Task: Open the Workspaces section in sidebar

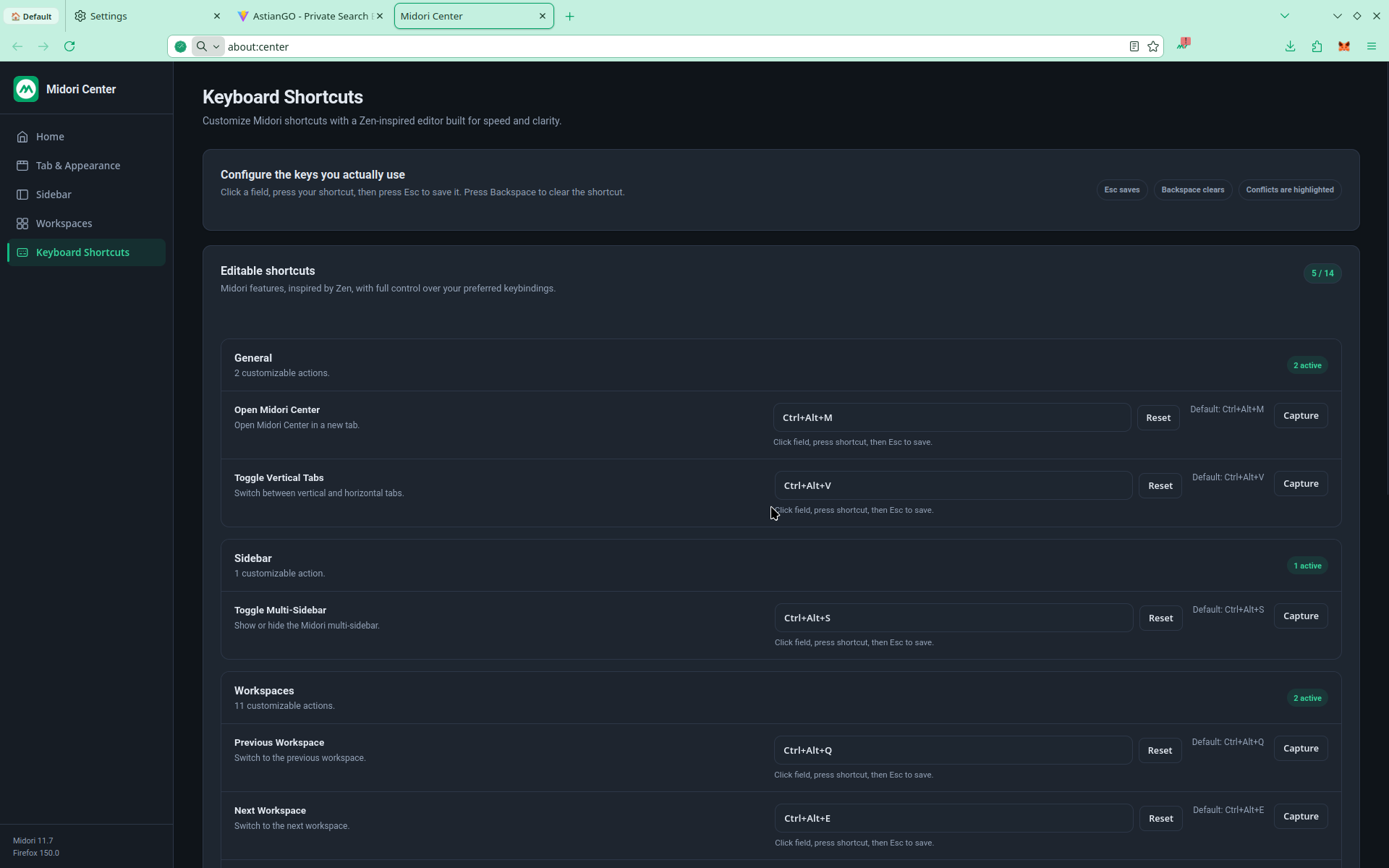Action: click(86, 224)
